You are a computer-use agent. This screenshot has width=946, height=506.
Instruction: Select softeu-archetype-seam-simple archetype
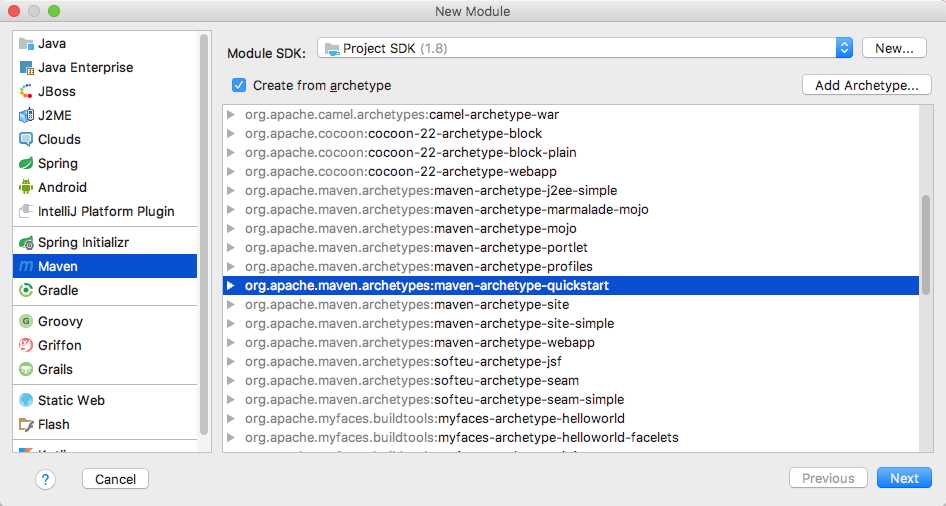point(570,399)
